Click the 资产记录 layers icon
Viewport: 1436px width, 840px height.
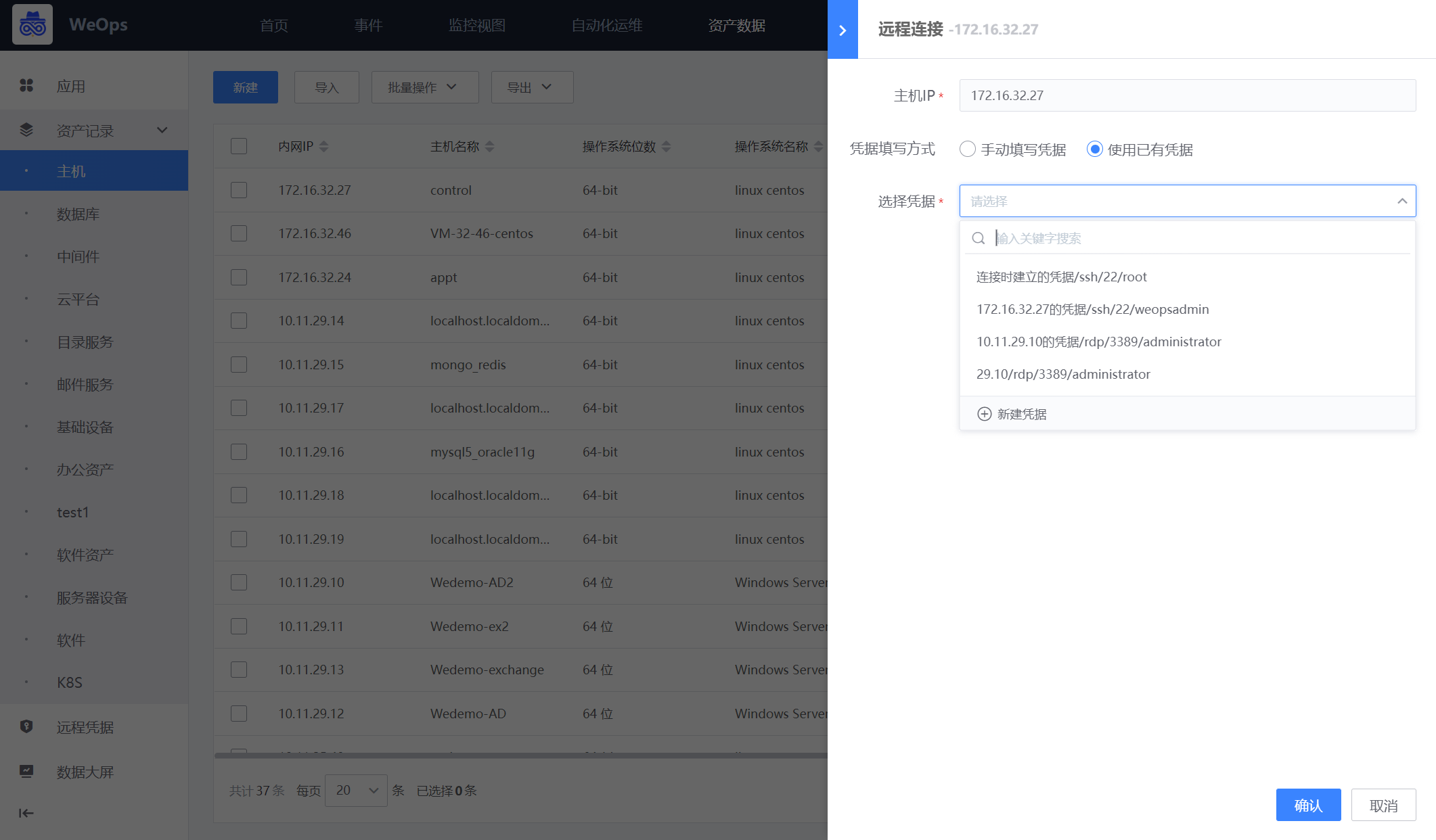(26, 129)
